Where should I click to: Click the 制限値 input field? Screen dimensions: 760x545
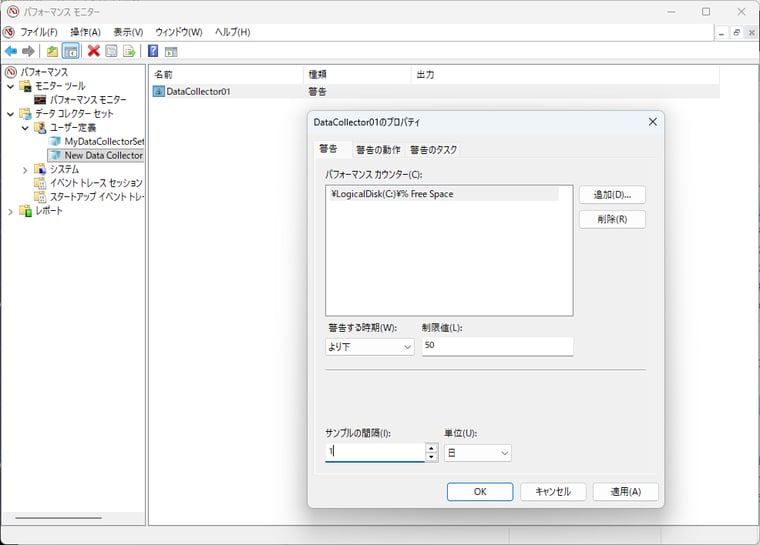tap(497, 346)
